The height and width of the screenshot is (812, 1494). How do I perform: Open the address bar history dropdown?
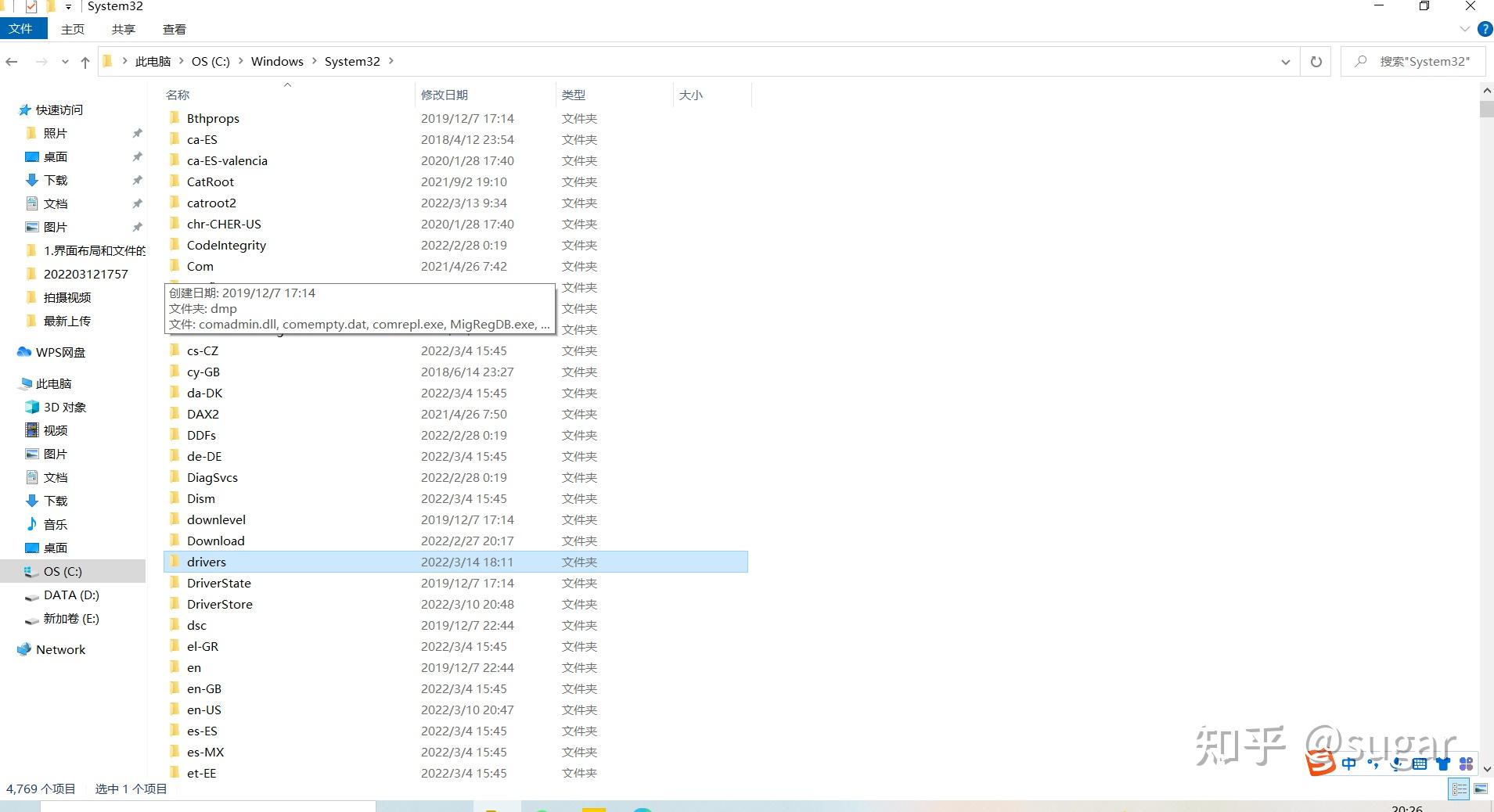click(x=1284, y=61)
